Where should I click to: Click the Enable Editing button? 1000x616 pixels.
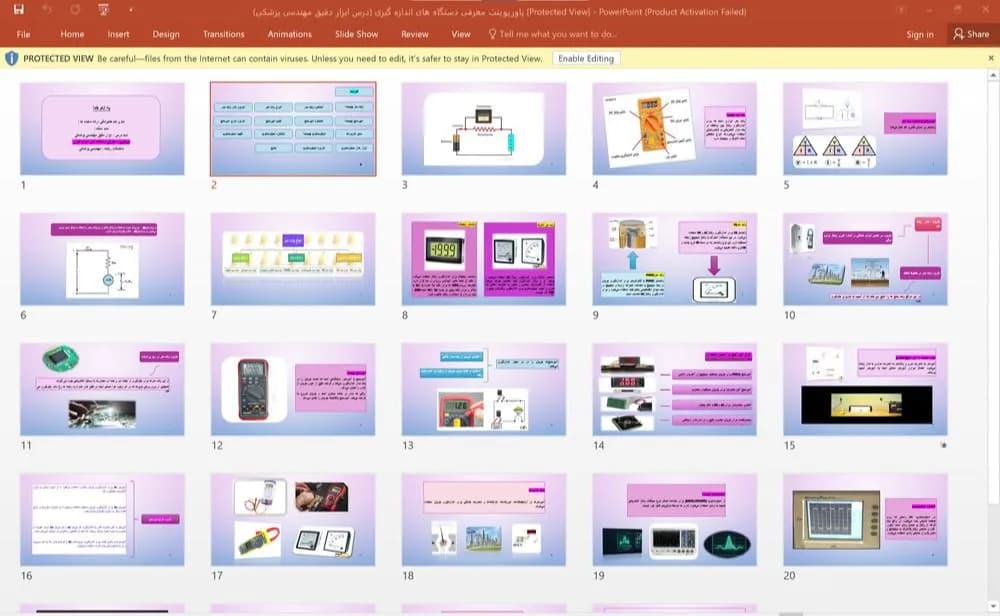(x=586, y=59)
